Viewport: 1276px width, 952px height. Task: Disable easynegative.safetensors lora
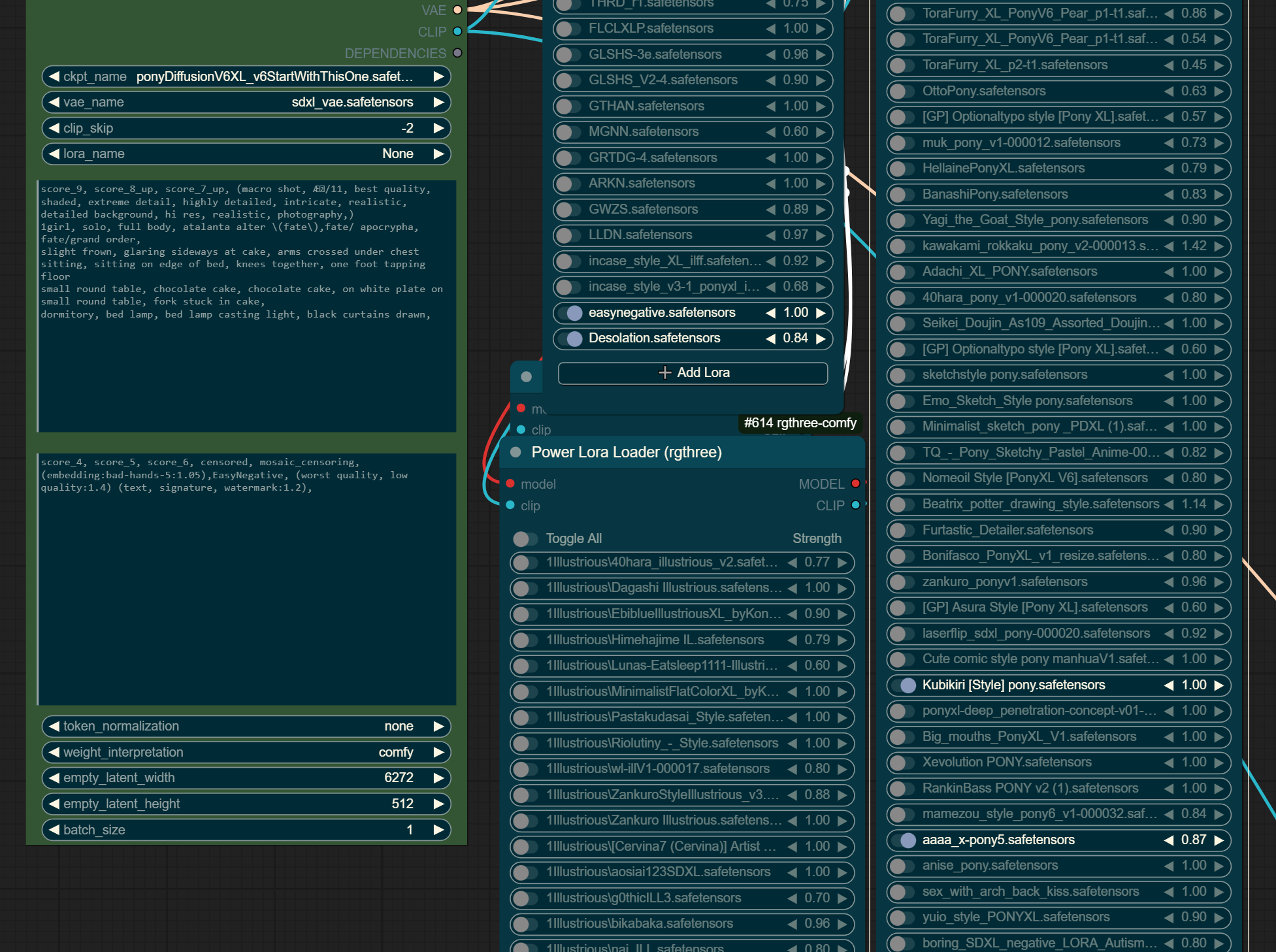pyautogui.click(x=568, y=313)
